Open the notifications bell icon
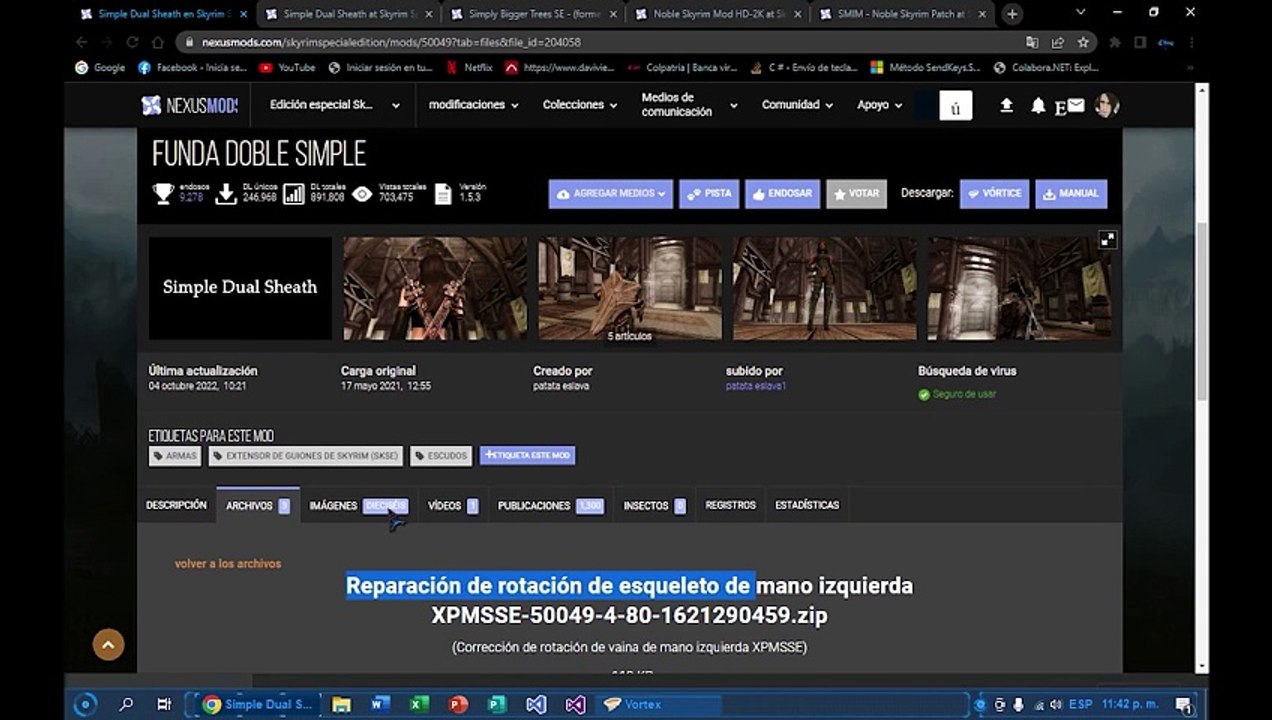The height and width of the screenshot is (720, 1272). (x=1038, y=105)
